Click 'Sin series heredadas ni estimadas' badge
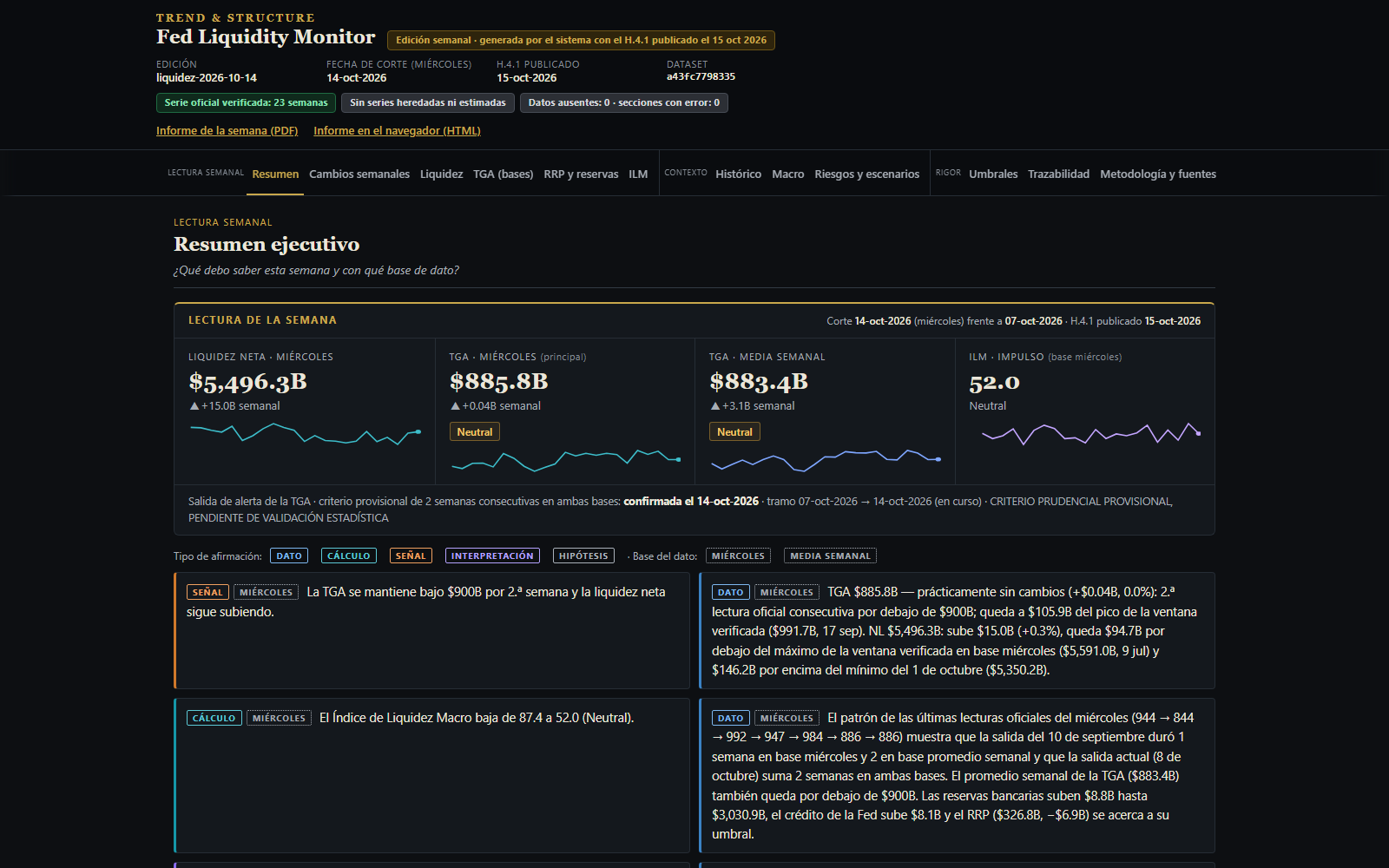Viewport: 1389px width, 868px height. pos(427,102)
